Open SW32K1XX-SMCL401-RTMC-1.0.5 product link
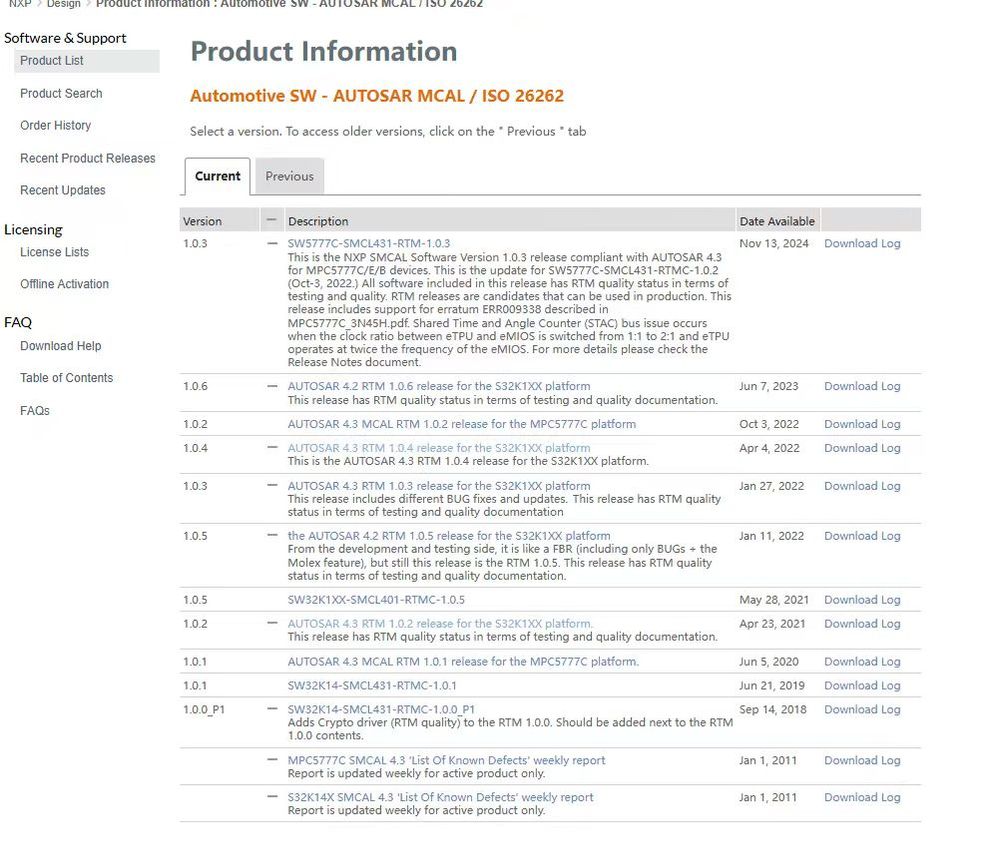 click(376, 600)
